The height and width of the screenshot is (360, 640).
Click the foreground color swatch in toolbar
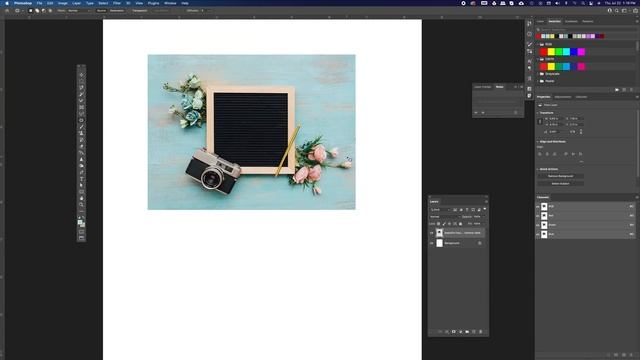pos(80,222)
